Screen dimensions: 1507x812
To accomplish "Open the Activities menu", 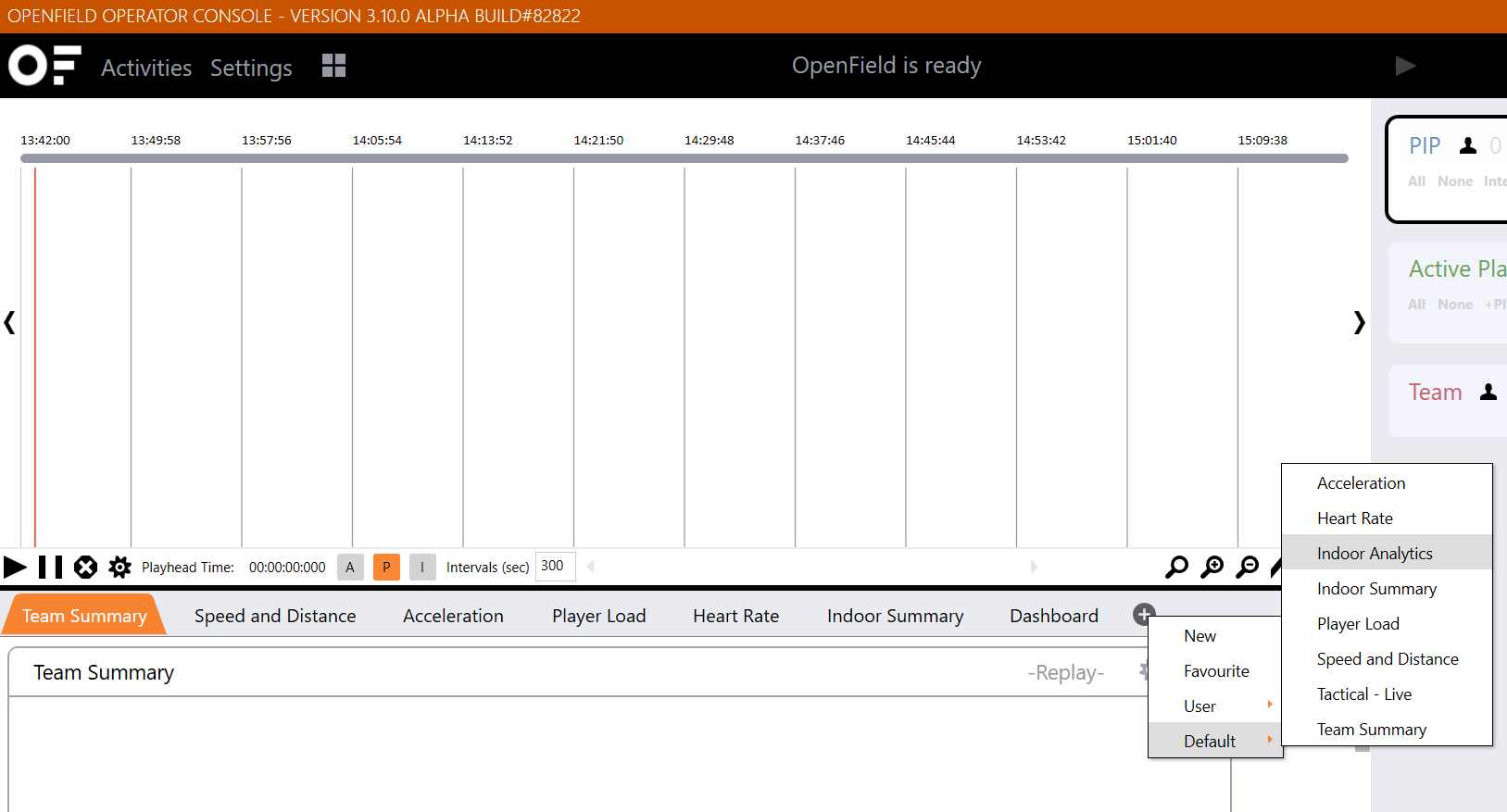I will click(x=146, y=68).
